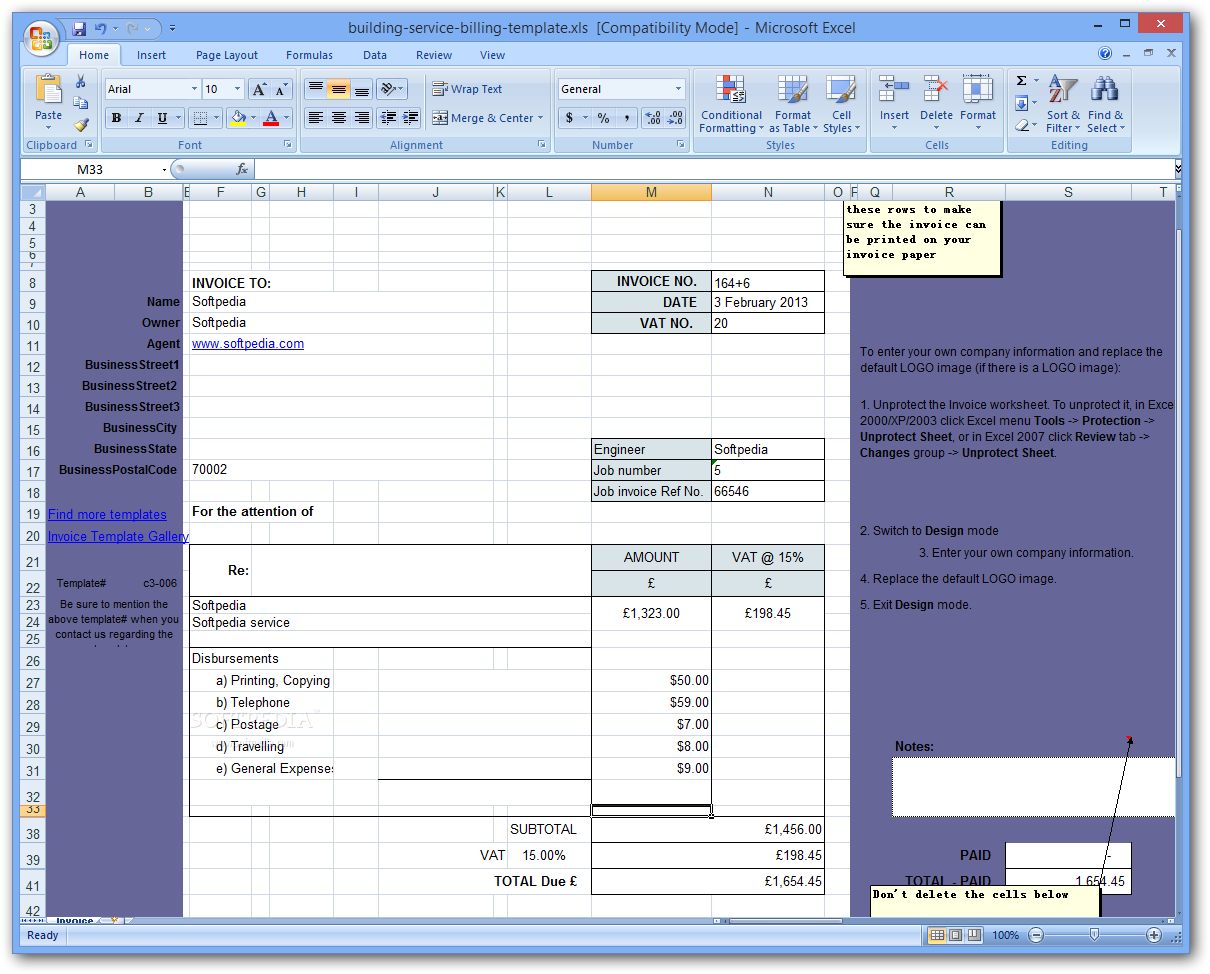The height and width of the screenshot is (974, 1210).
Task: Expand Fill Color dropdown arrow
Action: point(254,118)
